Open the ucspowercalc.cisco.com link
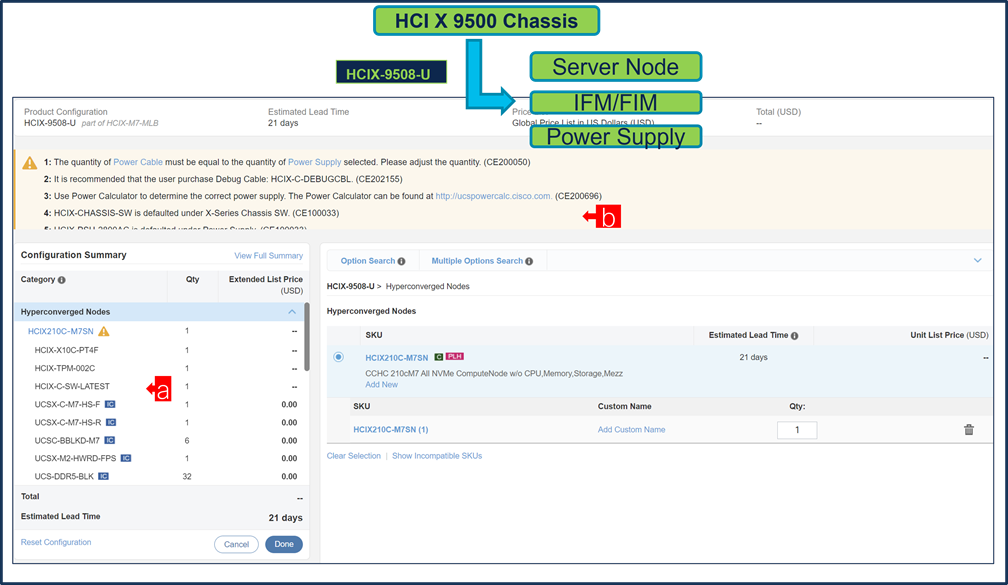 pos(493,196)
